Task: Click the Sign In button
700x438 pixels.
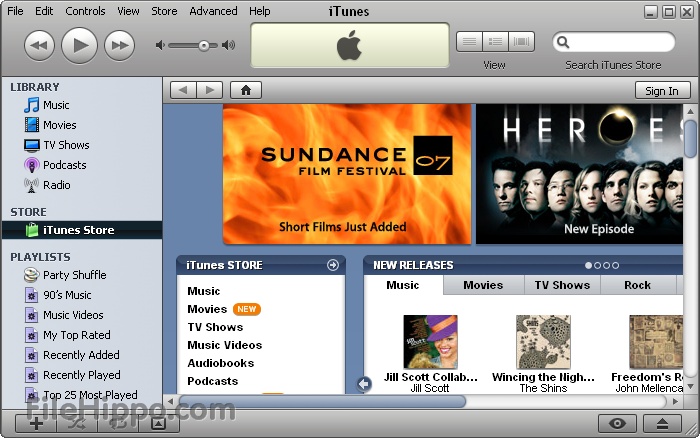Action: coord(662,91)
